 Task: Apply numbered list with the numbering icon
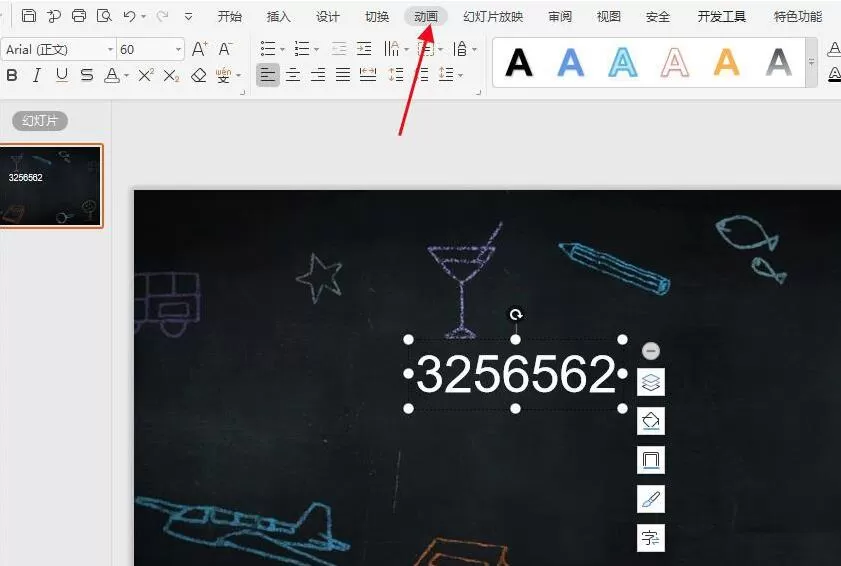click(302, 49)
